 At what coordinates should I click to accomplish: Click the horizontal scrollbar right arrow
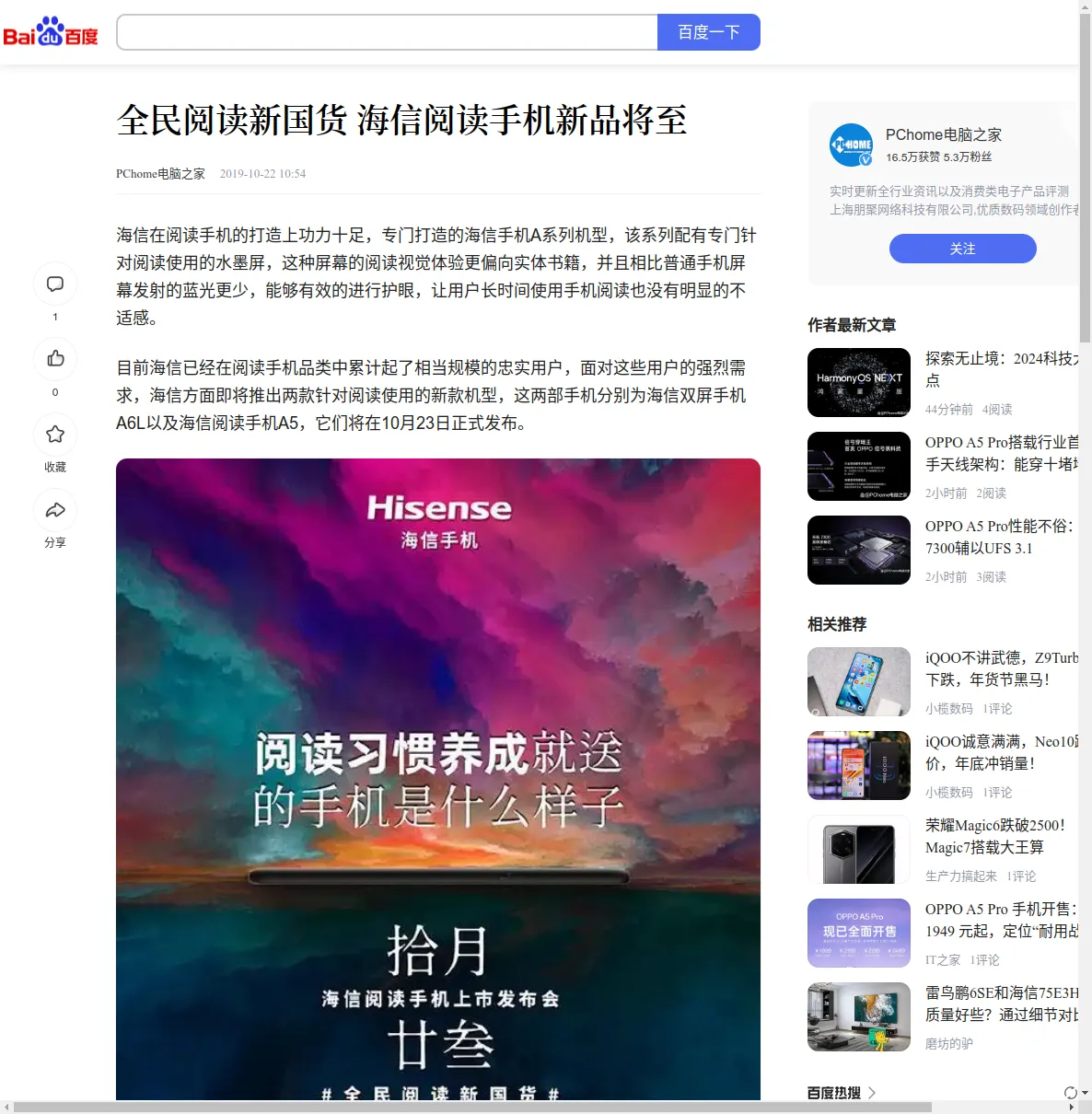point(1071,1107)
